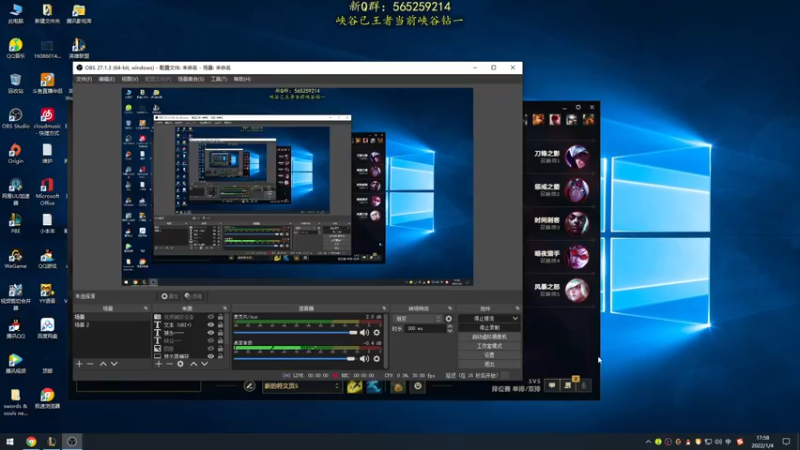This screenshot has height=450, width=800.
Task: Click the transition duration 300 ms stepper
Action: click(449, 329)
